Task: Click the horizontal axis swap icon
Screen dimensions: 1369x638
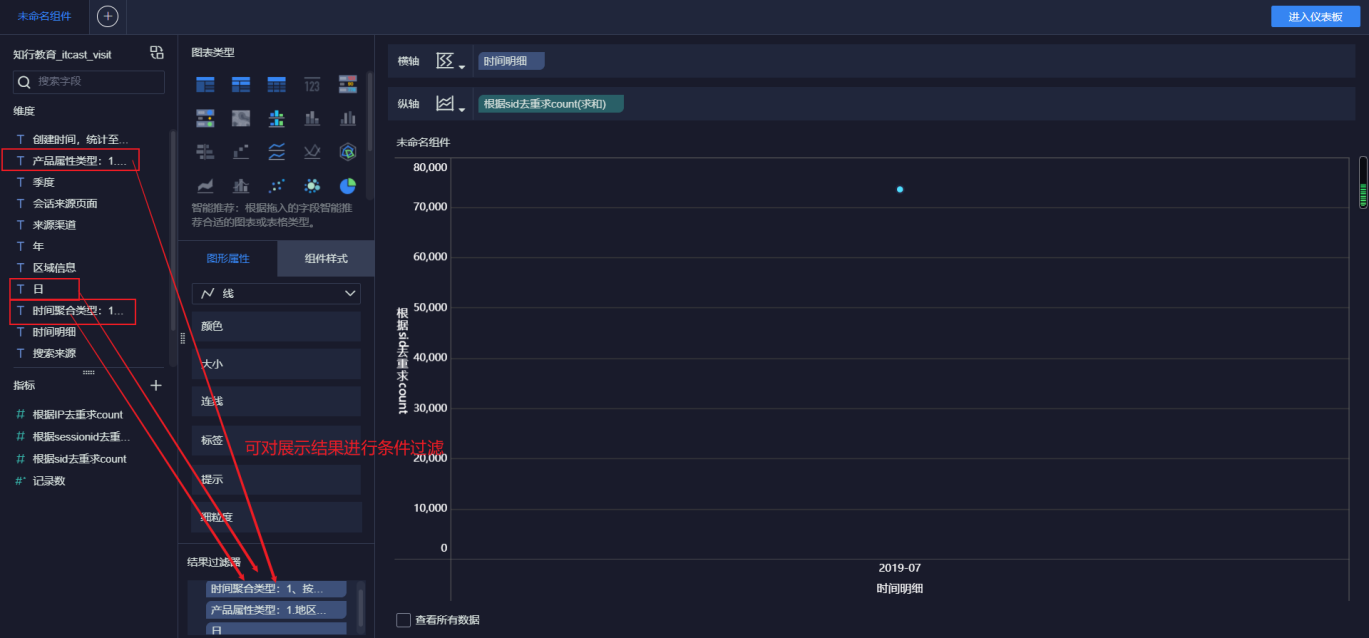Action: [445, 61]
